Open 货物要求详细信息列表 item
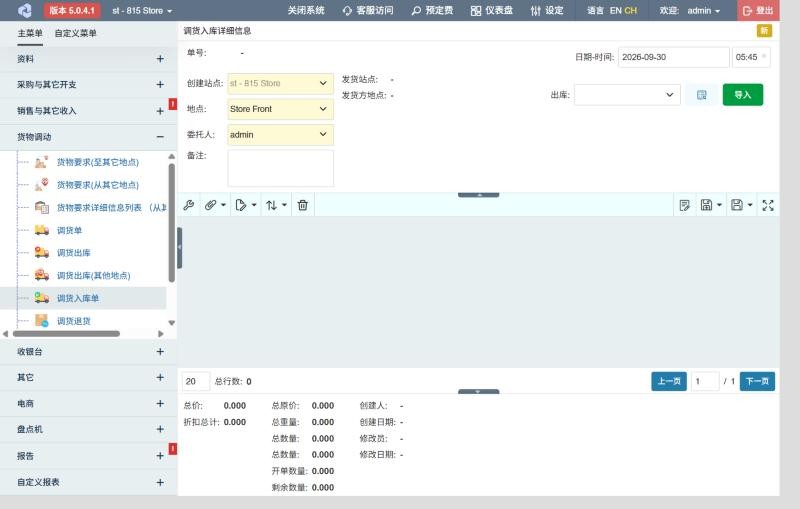This screenshot has width=800, height=509. pyautogui.click(x=111, y=208)
